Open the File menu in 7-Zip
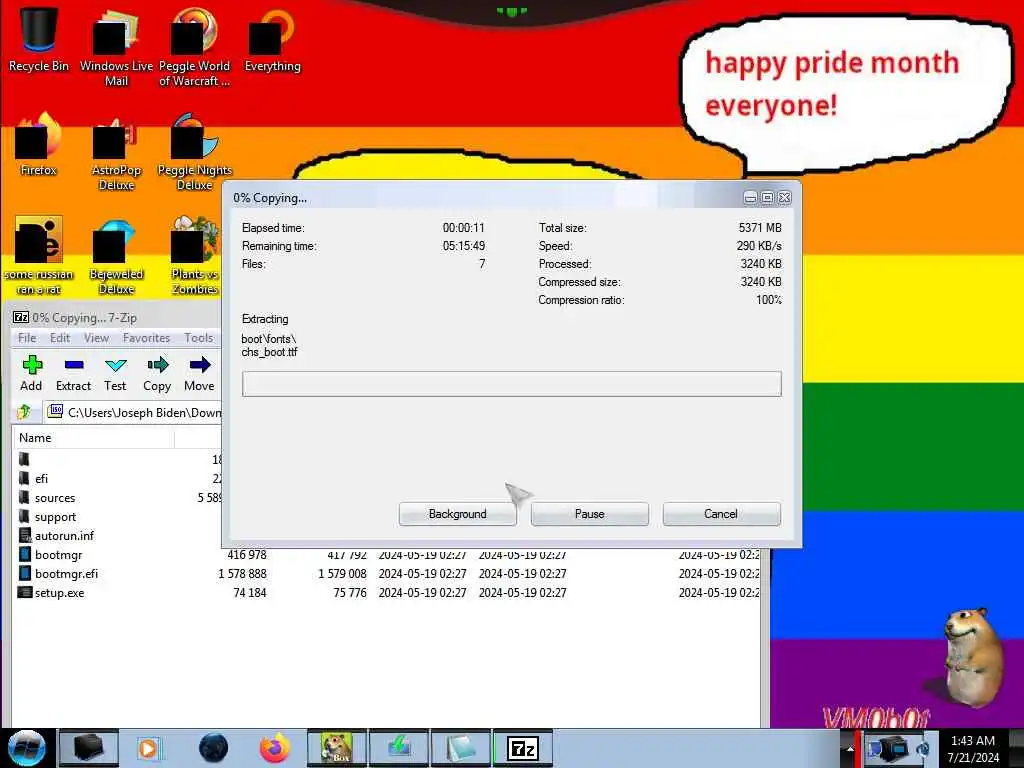The width and height of the screenshot is (1024, 768). click(x=27, y=338)
